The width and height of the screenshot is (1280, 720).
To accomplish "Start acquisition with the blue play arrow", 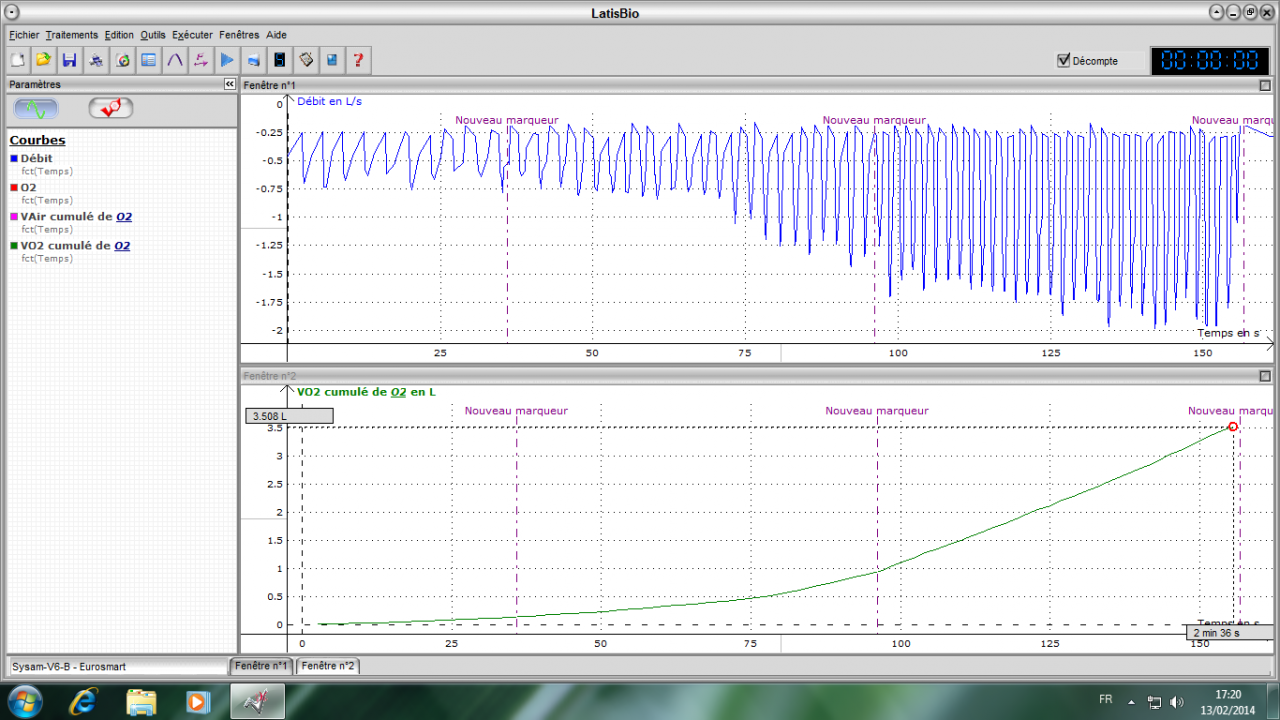I will click(227, 60).
